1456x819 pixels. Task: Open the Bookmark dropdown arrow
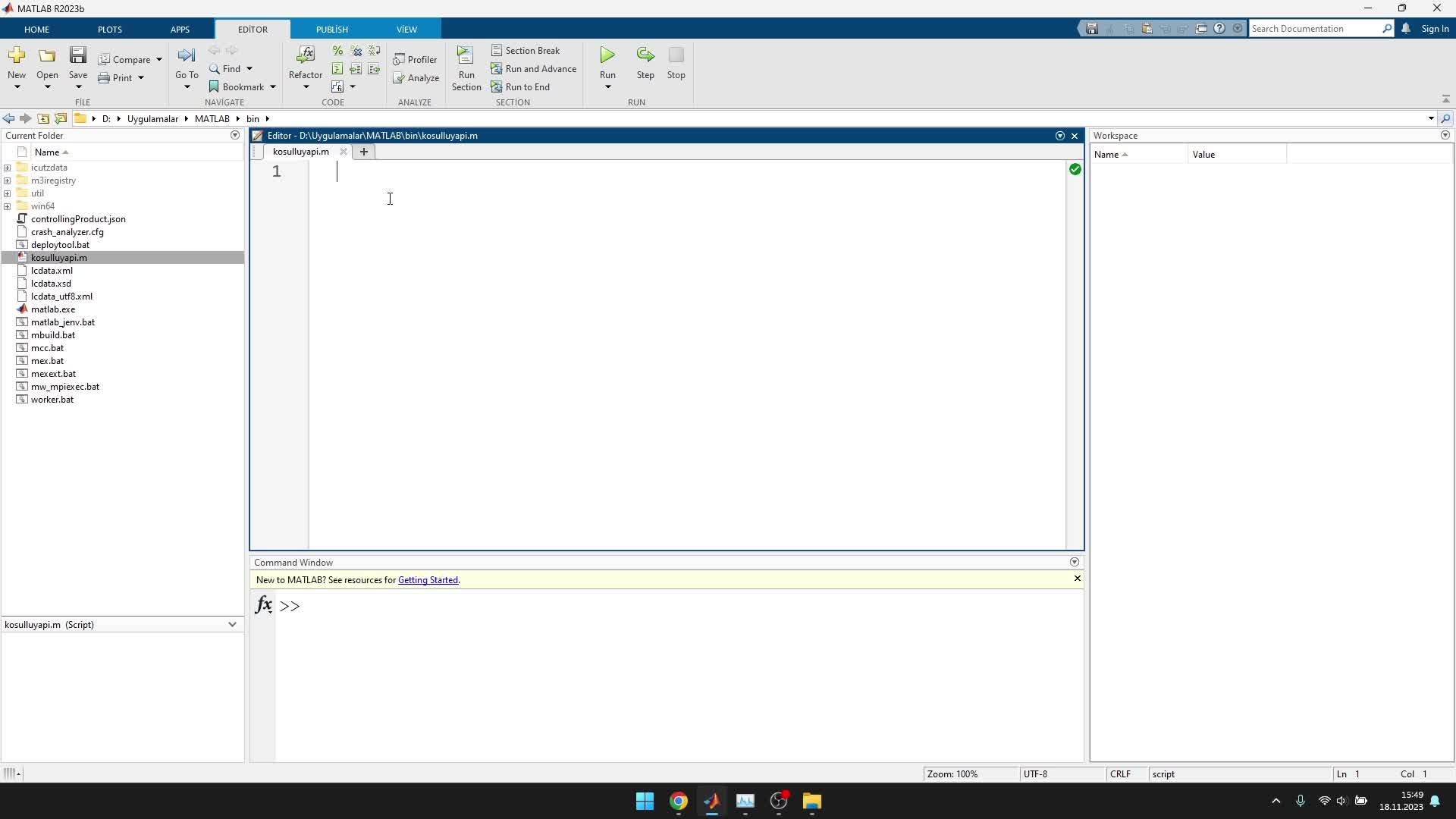pyautogui.click(x=273, y=87)
